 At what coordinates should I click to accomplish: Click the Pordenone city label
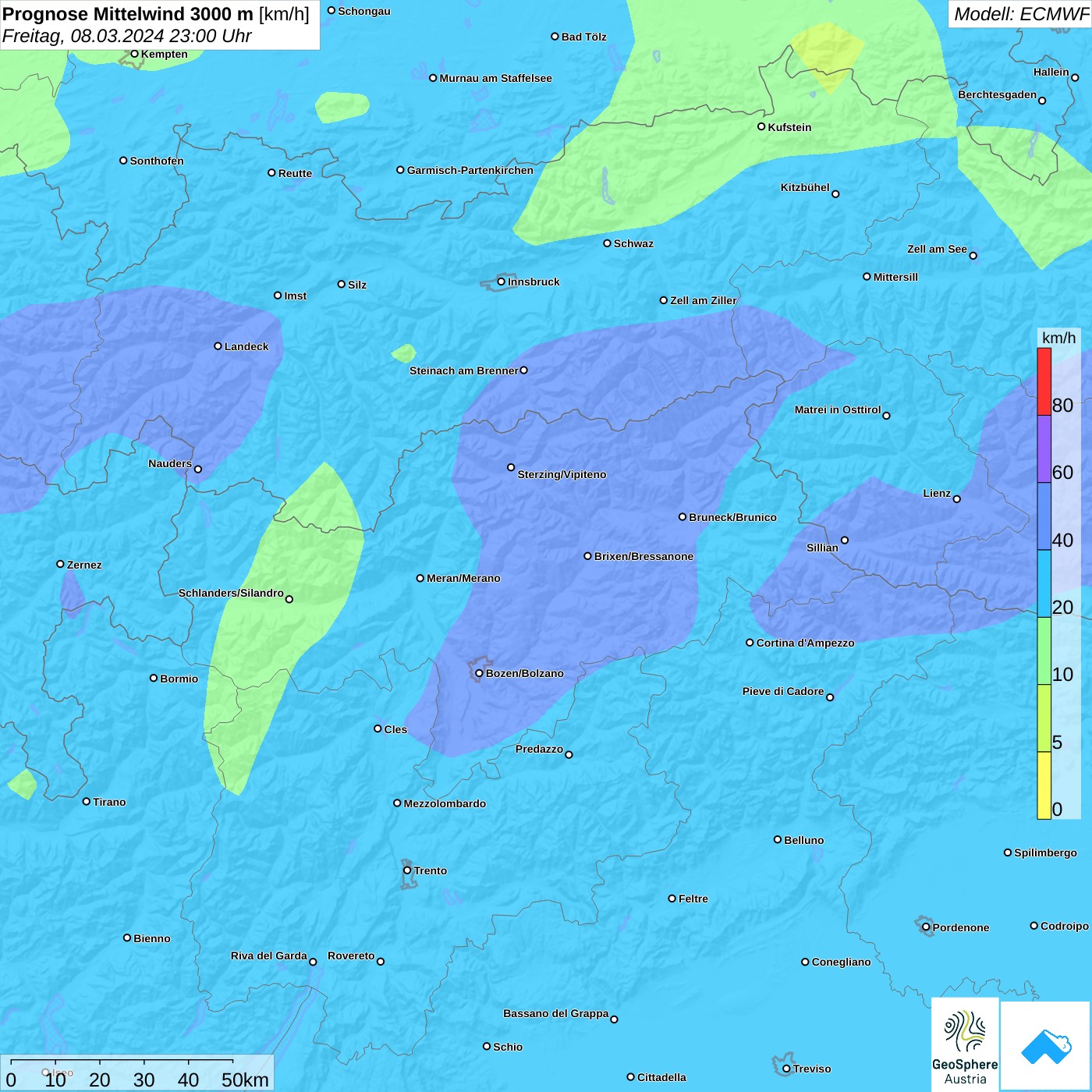click(961, 927)
